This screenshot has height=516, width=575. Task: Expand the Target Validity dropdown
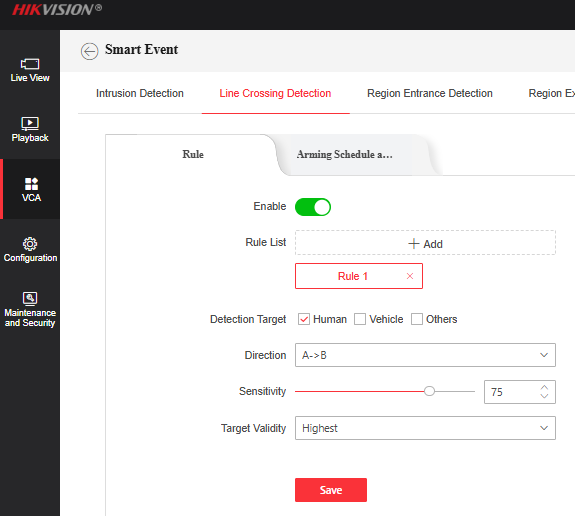(x=425, y=428)
